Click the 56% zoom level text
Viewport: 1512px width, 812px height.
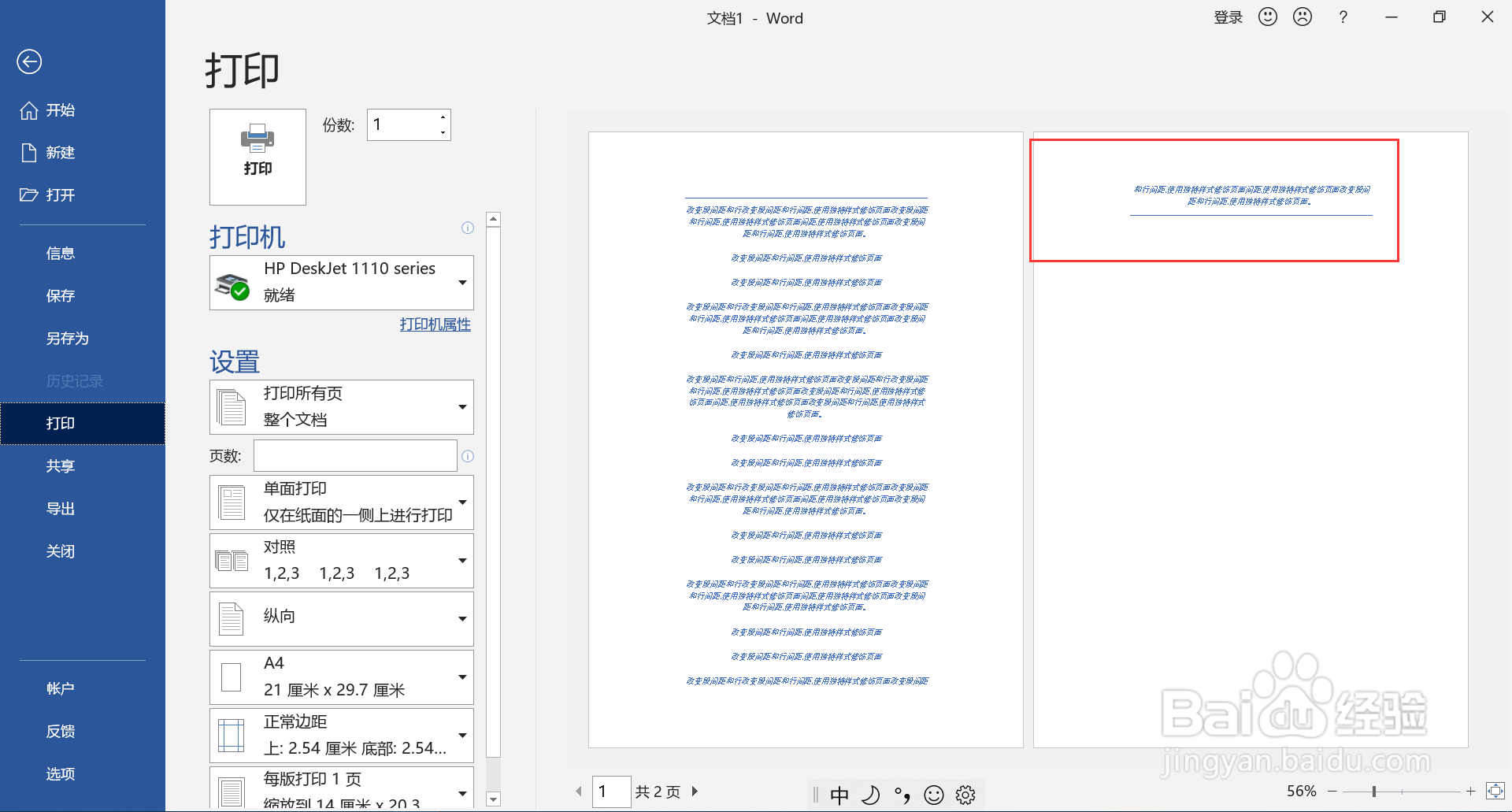[x=1302, y=791]
